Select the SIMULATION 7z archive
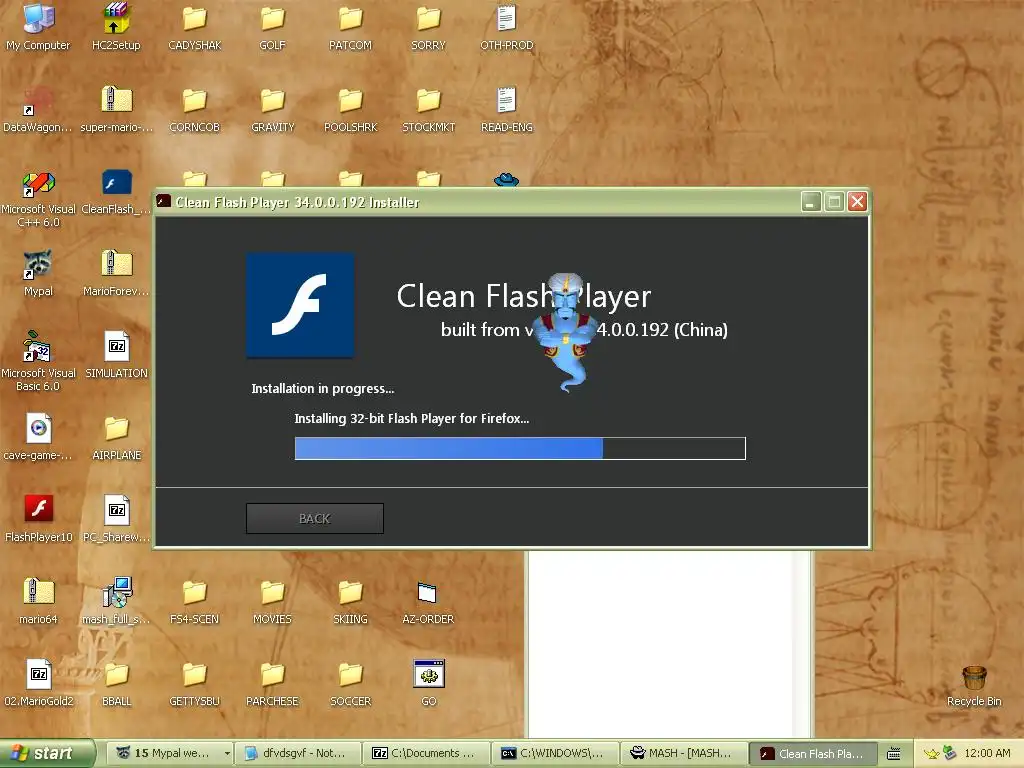The height and width of the screenshot is (768, 1024). tap(116, 355)
